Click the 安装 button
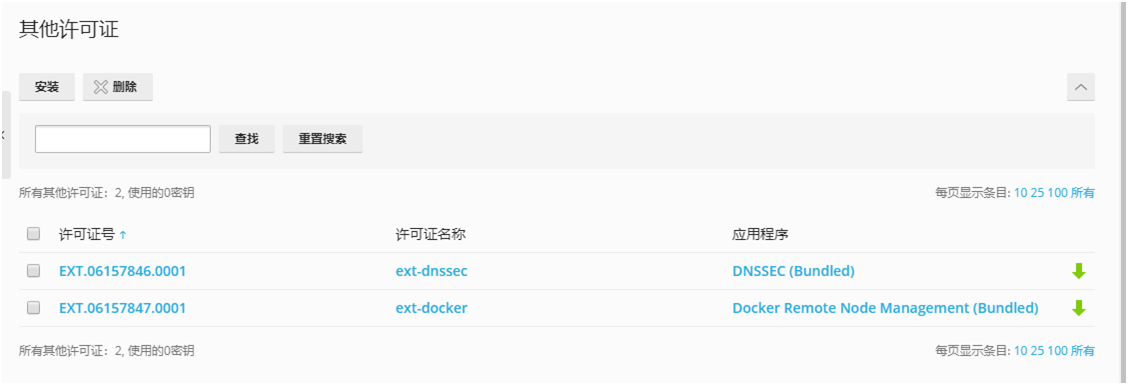This screenshot has width=1128, height=385. click(x=47, y=87)
